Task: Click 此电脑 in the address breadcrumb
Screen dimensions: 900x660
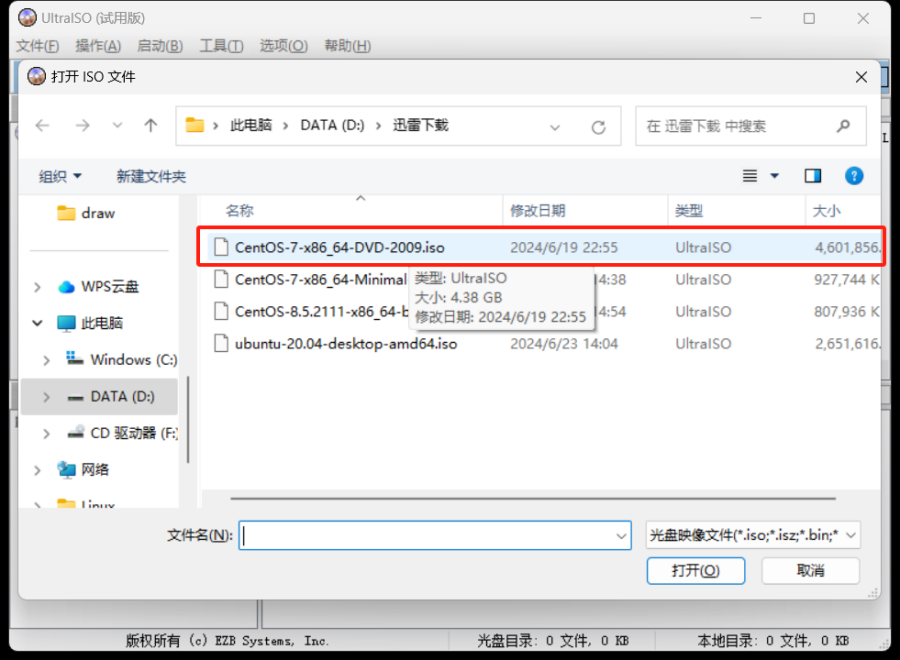Action: point(251,125)
